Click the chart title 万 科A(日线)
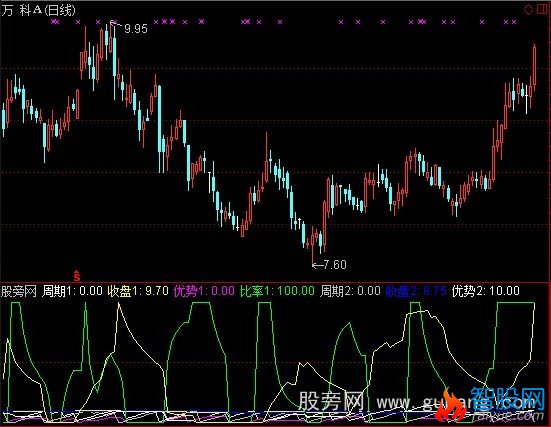The image size is (551, 427). pos(38,10)
